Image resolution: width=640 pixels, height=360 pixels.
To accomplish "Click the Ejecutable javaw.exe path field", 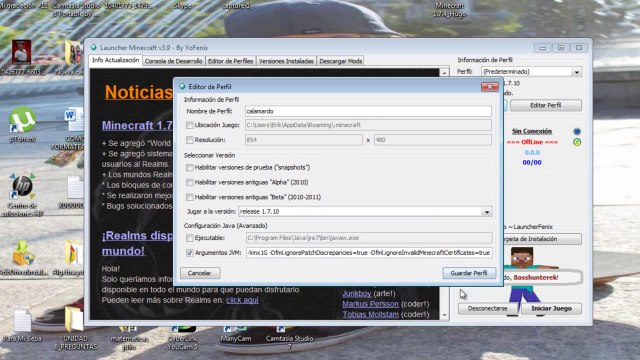I will [x=369, y=238].
